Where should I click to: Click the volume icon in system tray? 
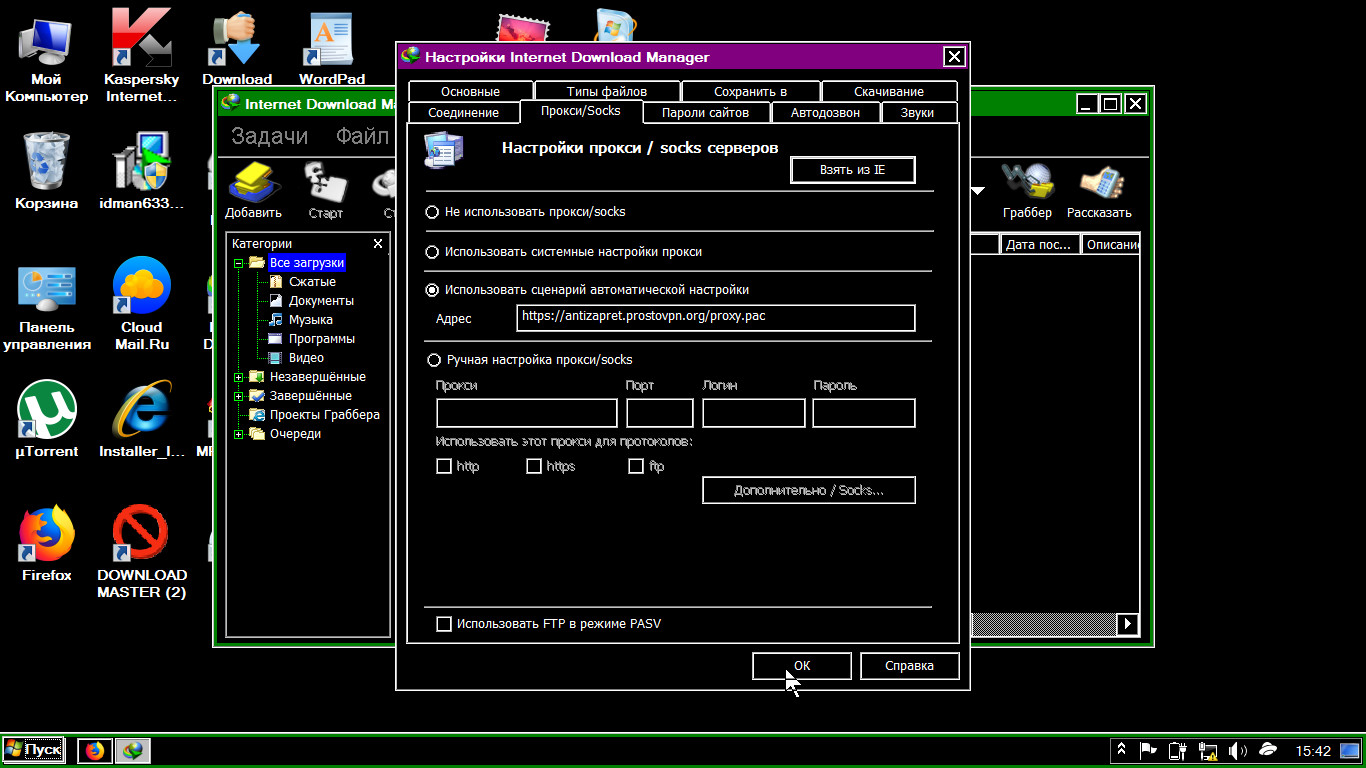[x=1238, y=750]
